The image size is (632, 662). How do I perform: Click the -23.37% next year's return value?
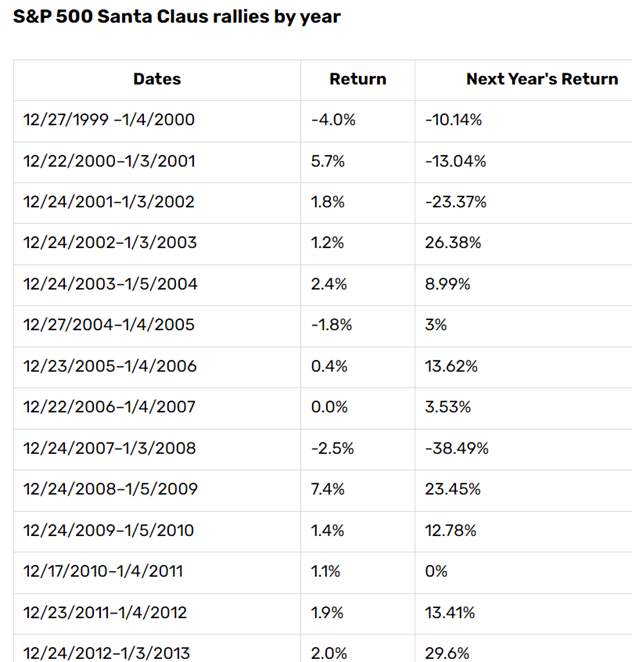click(x=456, y=202)
